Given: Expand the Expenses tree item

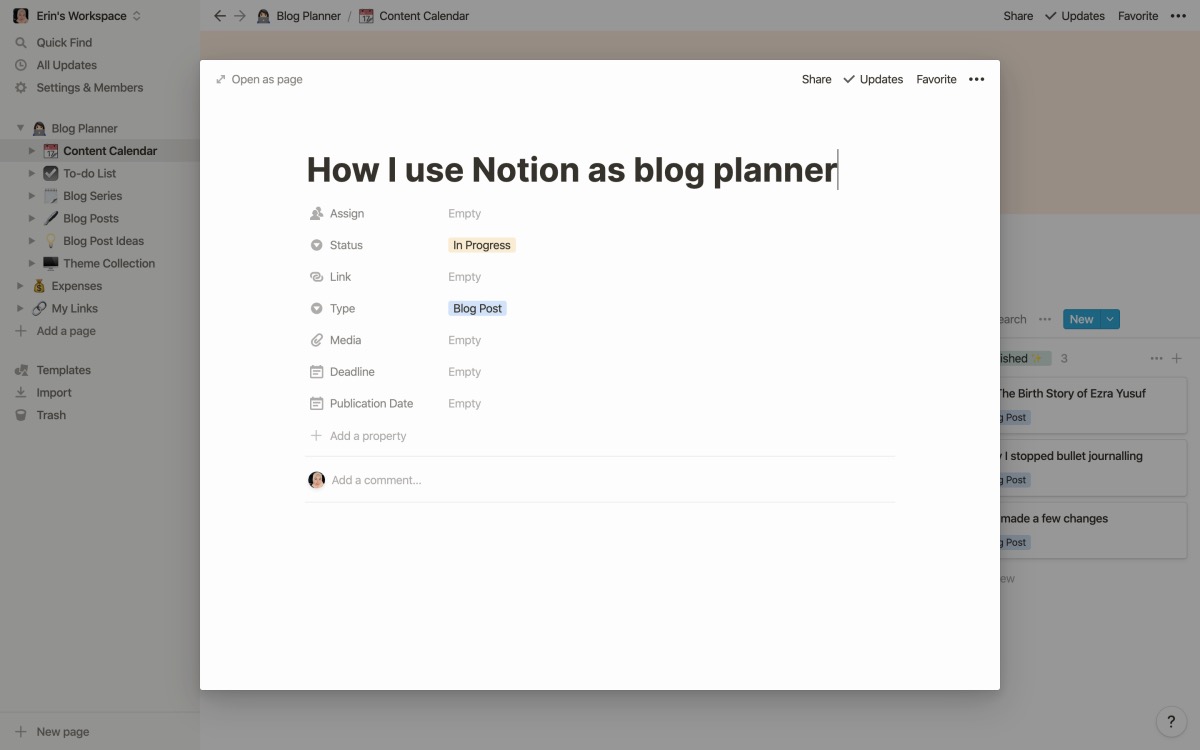Looking at the screenshot, I should [20, 286].
